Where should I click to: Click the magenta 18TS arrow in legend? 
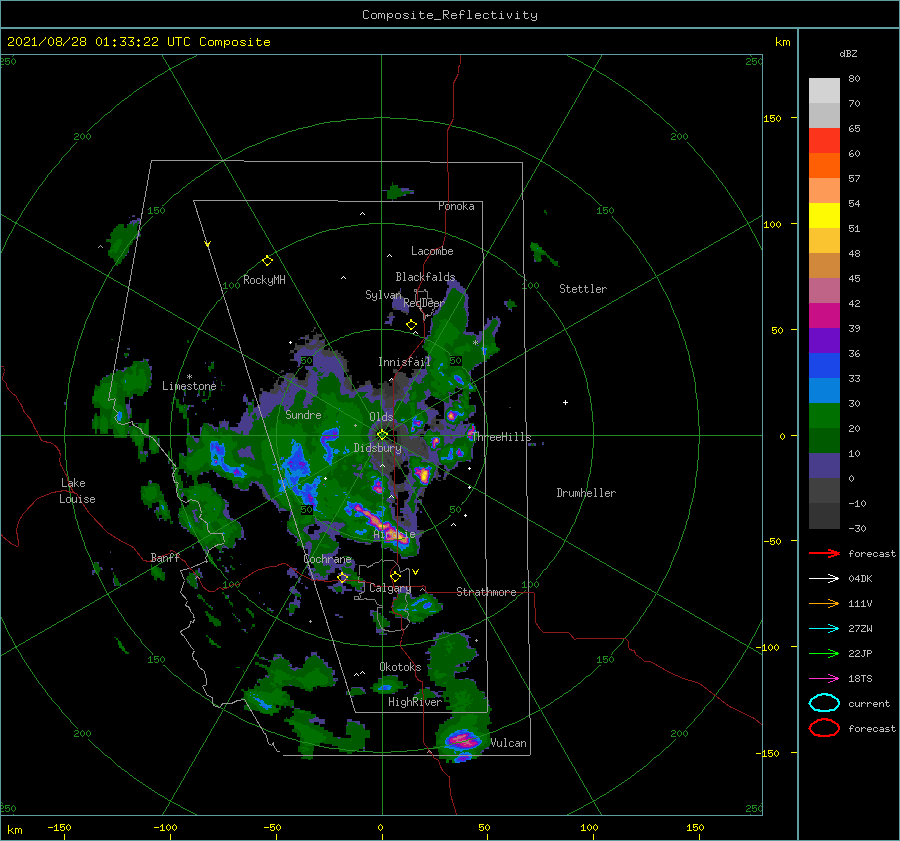coord(824,679)
